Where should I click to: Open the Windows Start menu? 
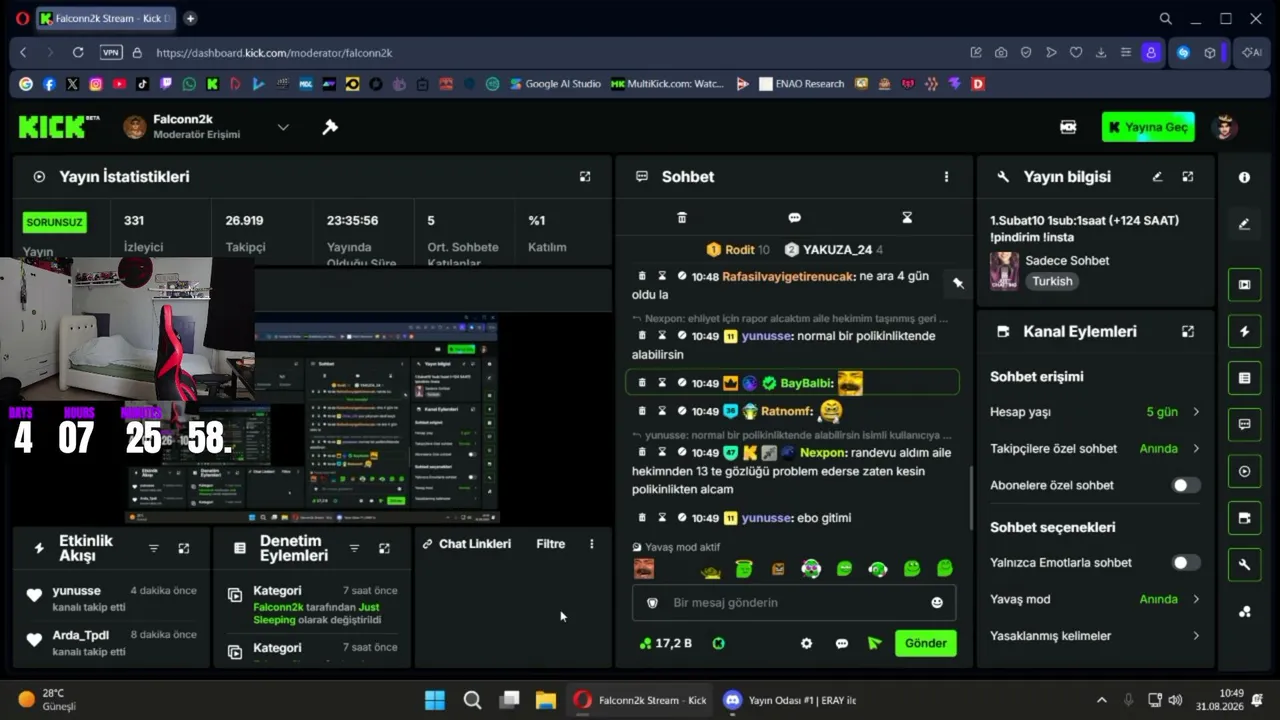coord(435,700)
